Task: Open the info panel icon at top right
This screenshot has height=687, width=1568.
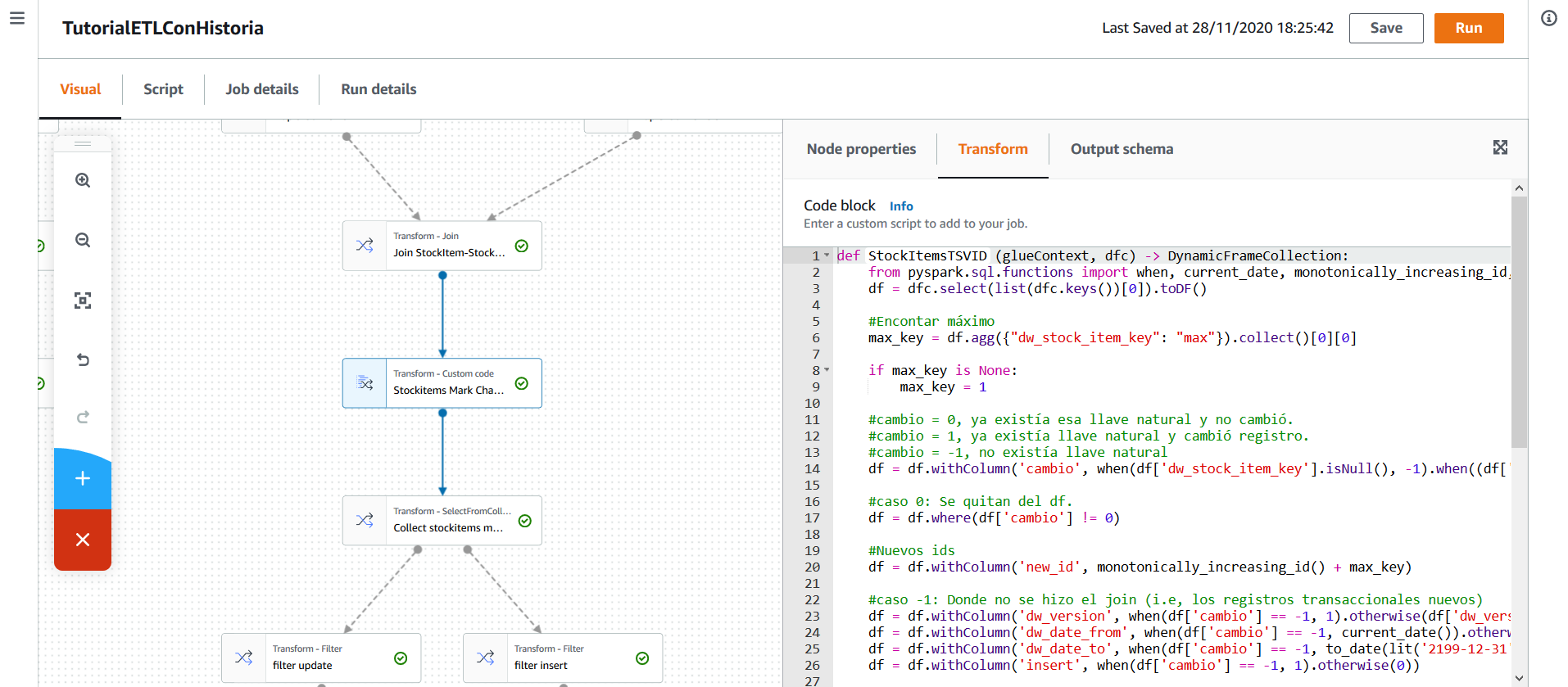Action: click(1548, 18)
